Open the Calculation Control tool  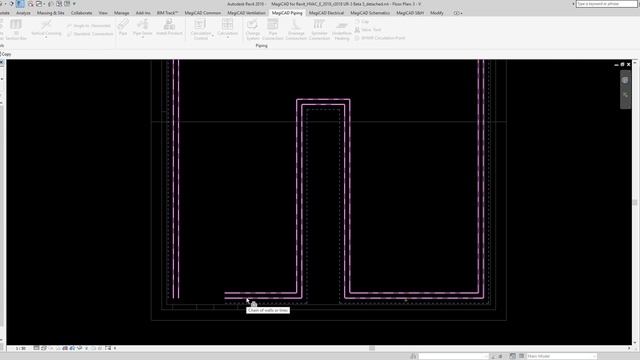tap(200, 29)
